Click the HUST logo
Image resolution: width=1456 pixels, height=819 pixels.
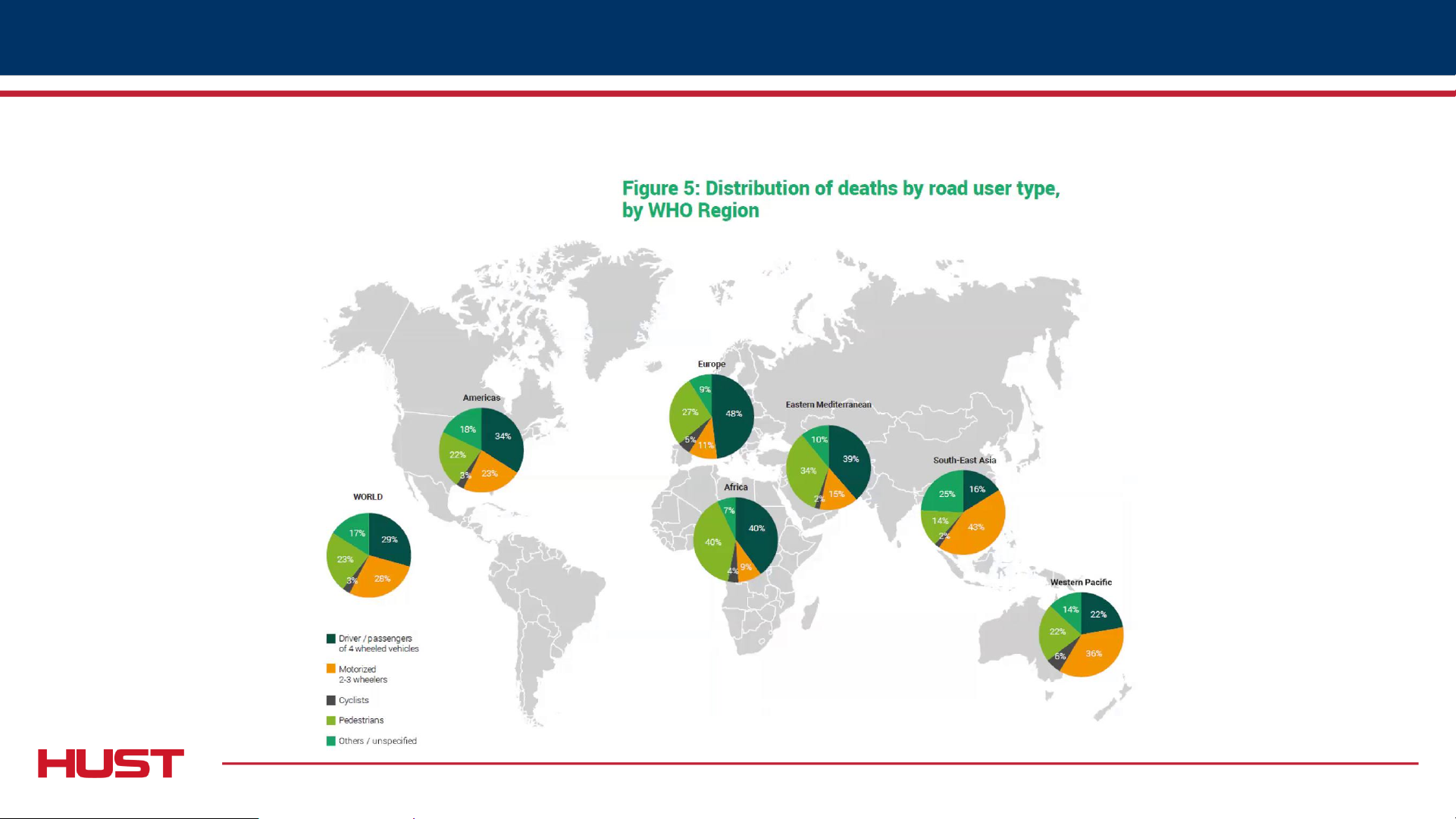pos(111,763)
